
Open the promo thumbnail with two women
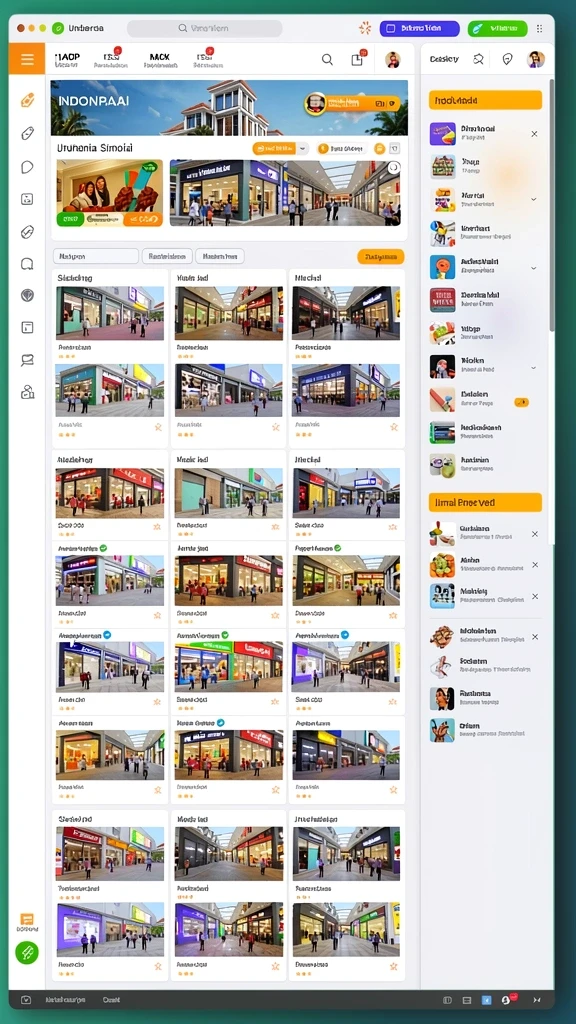[x=110, y=193]
